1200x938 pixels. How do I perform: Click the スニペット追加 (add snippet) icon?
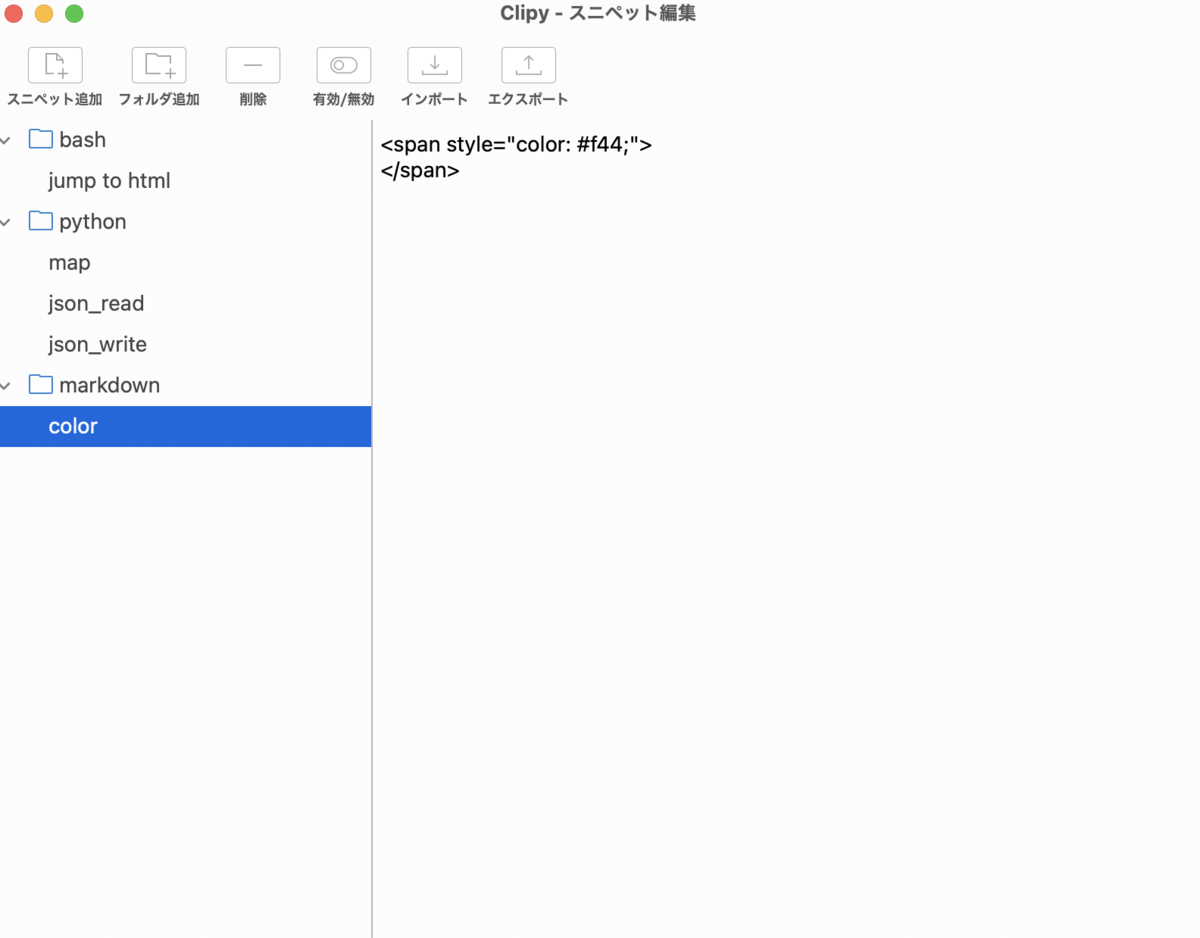click(x=55, y=64)
